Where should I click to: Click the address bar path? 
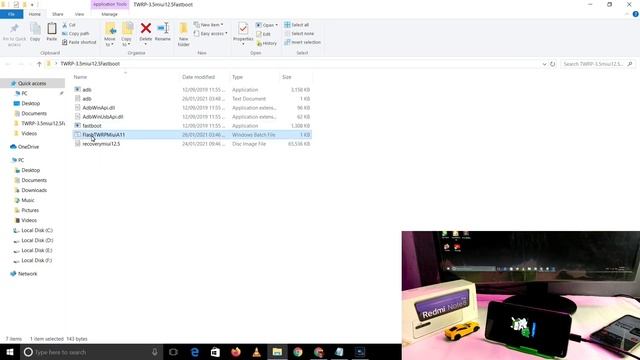coord(90,64)
